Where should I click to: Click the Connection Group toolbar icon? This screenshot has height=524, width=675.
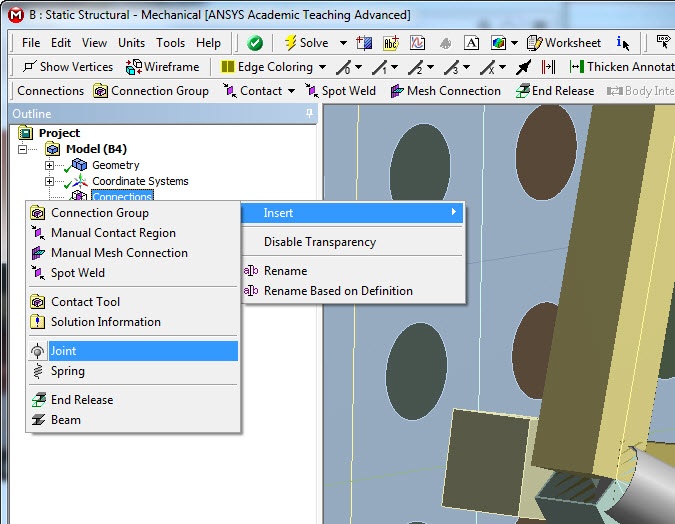point(100,91)
